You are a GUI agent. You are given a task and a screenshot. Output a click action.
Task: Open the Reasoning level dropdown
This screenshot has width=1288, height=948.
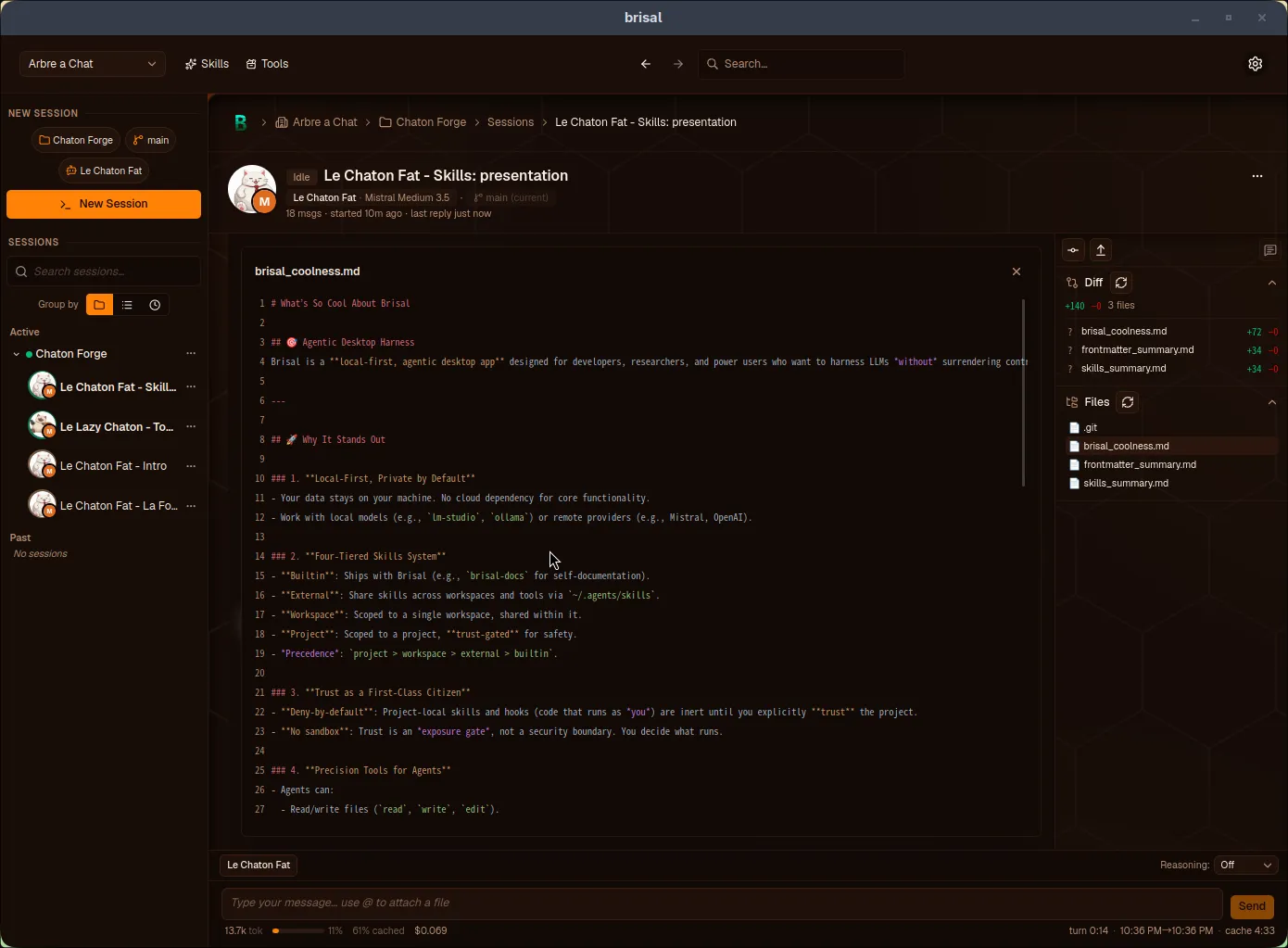coord(1246,865)
